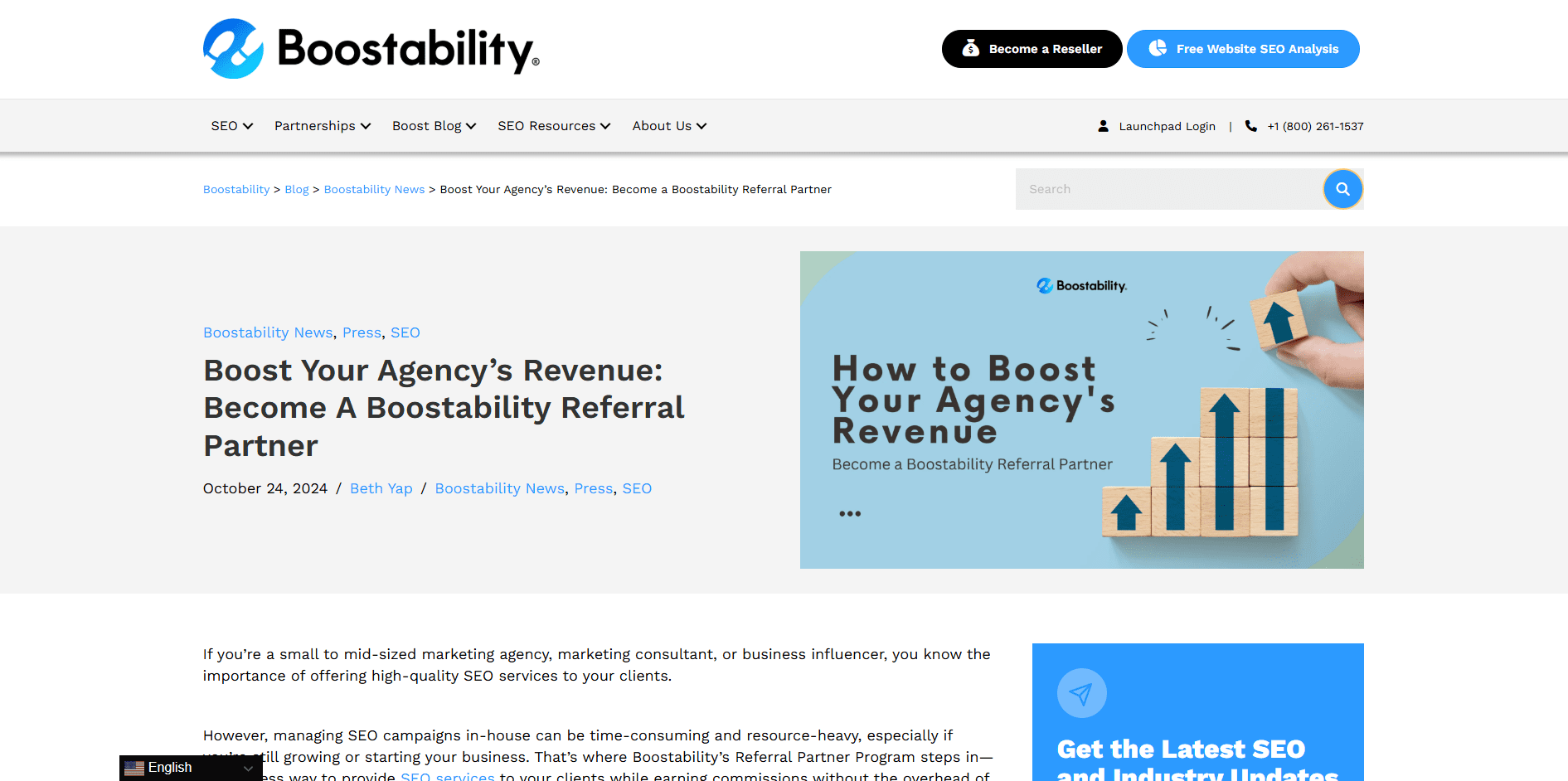
Task: Click the paper plane icon in the blue sidebar box
Action: pos(1081,693)
